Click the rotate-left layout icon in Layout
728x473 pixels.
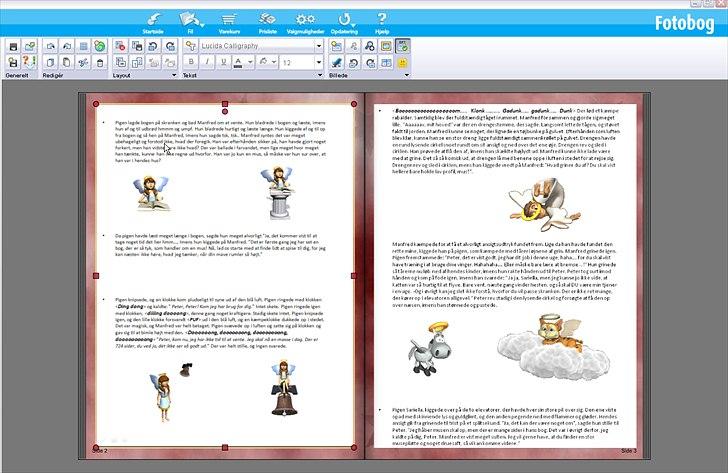click(x=153, y=46)
